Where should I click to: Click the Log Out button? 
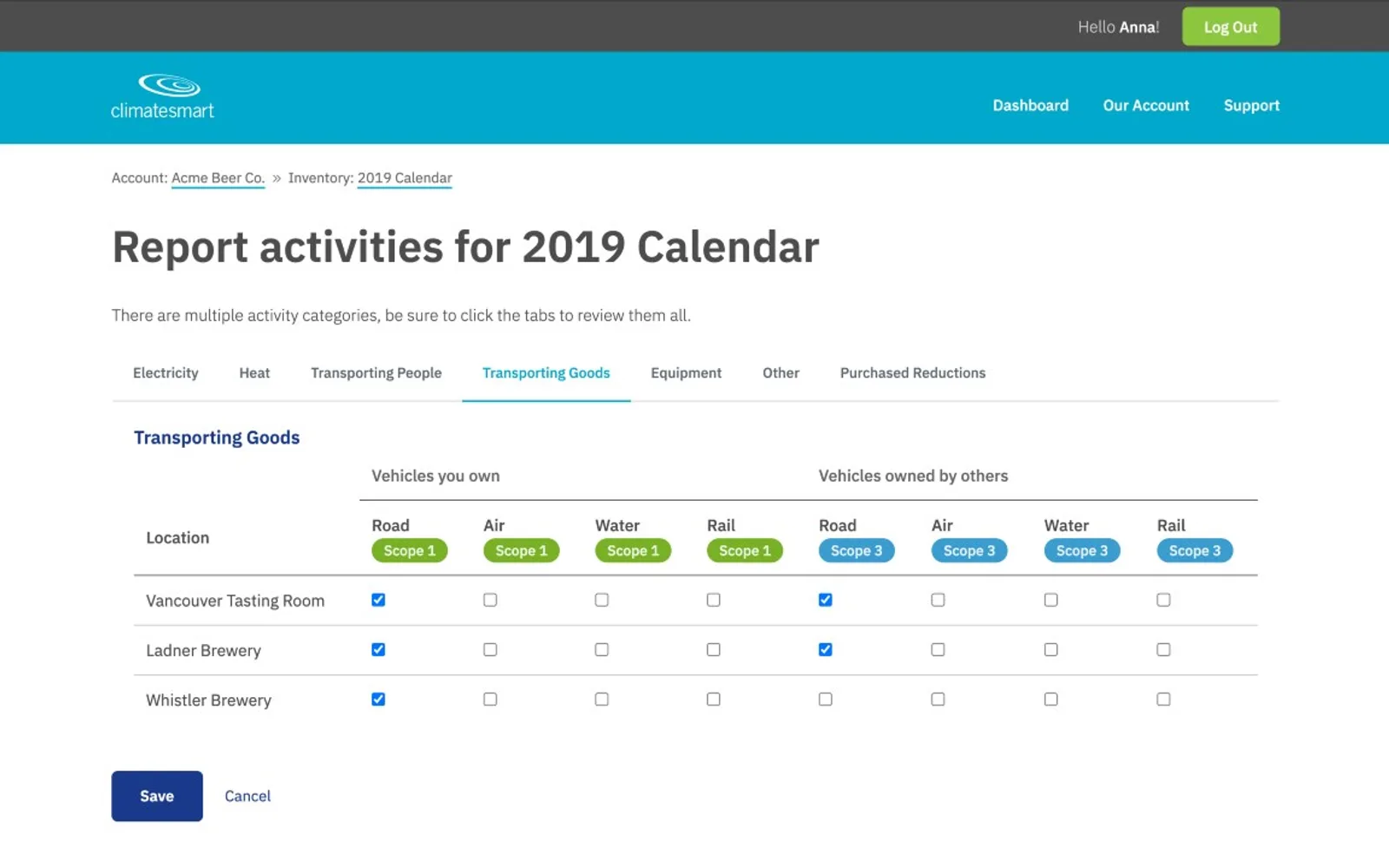[1230, 27]
